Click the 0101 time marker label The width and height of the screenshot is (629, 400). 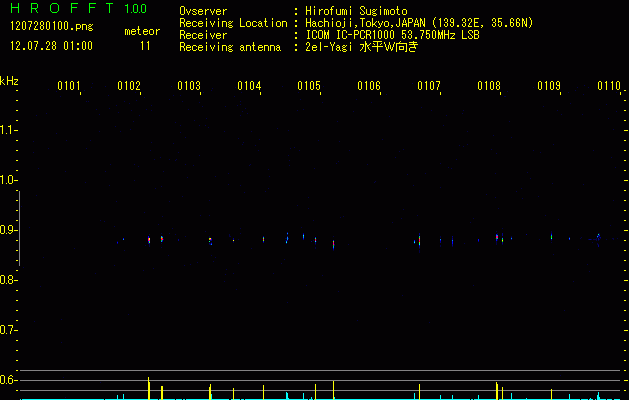69,86
